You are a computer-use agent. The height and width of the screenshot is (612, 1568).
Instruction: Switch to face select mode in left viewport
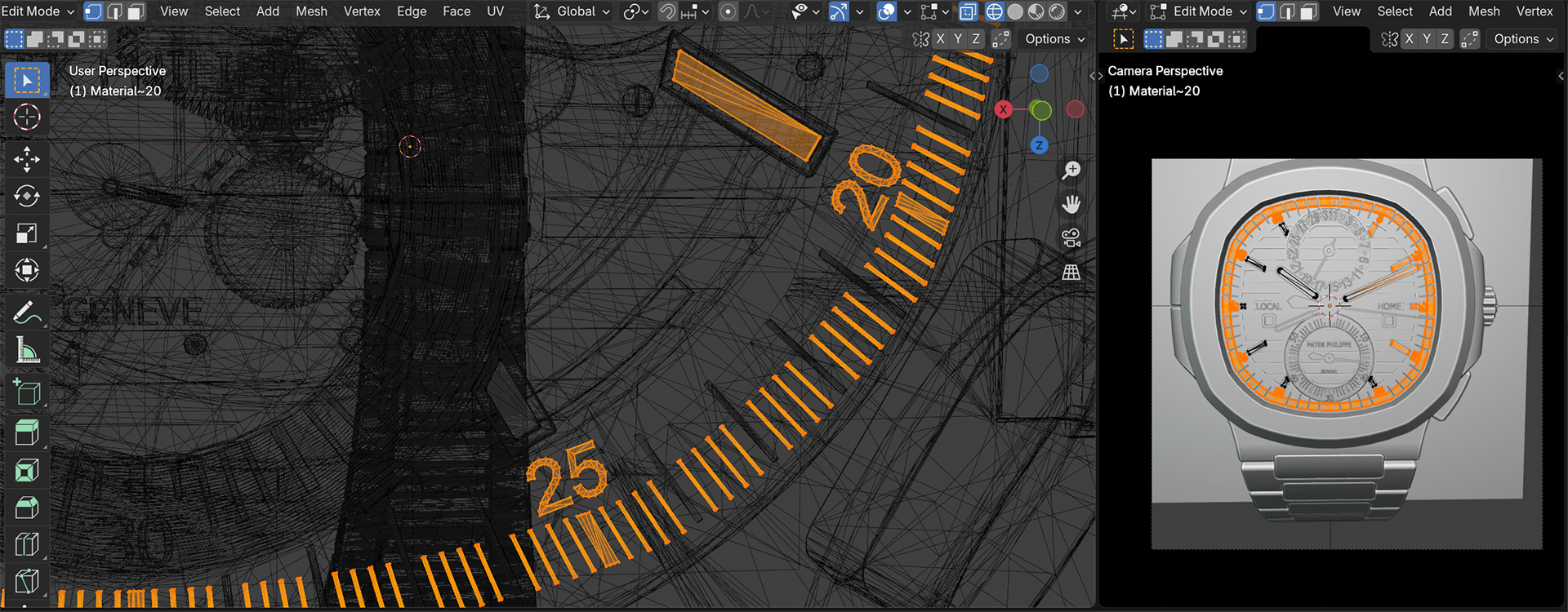(x=136, y=11)
